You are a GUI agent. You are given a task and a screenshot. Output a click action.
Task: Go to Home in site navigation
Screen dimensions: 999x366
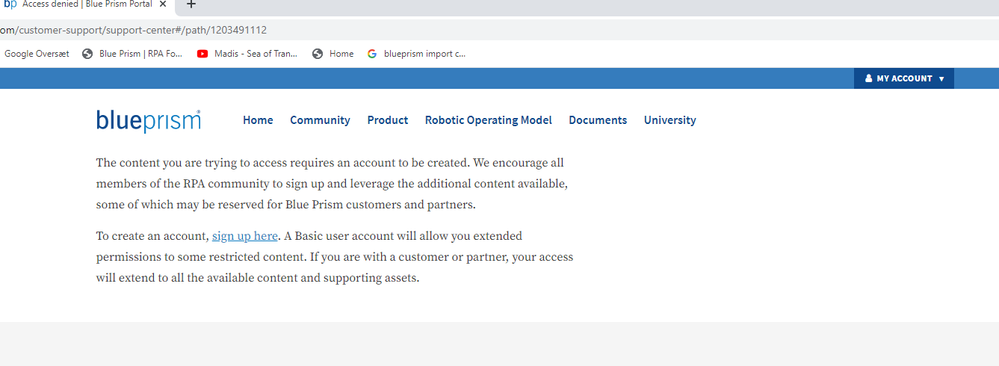tap(258, 120)
